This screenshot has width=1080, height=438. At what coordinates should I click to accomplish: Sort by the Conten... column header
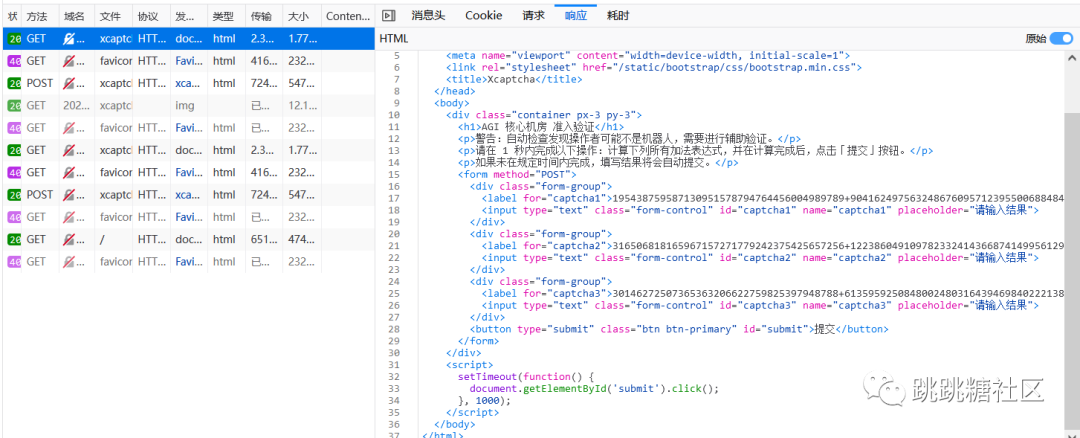tap(348, 15)
